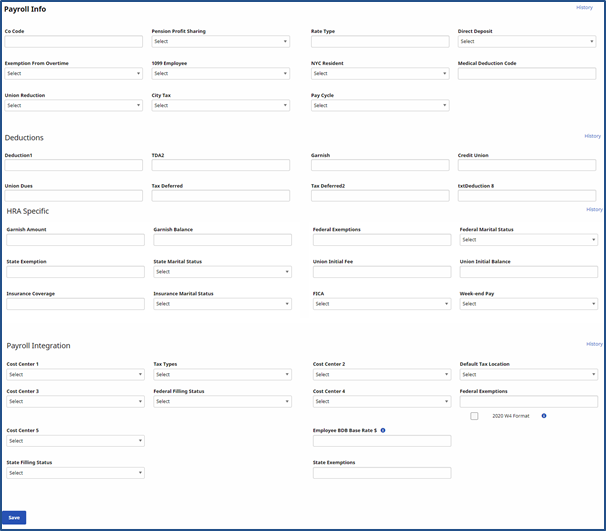
Task: Click the Co Code input field
Action: [74, 42]
